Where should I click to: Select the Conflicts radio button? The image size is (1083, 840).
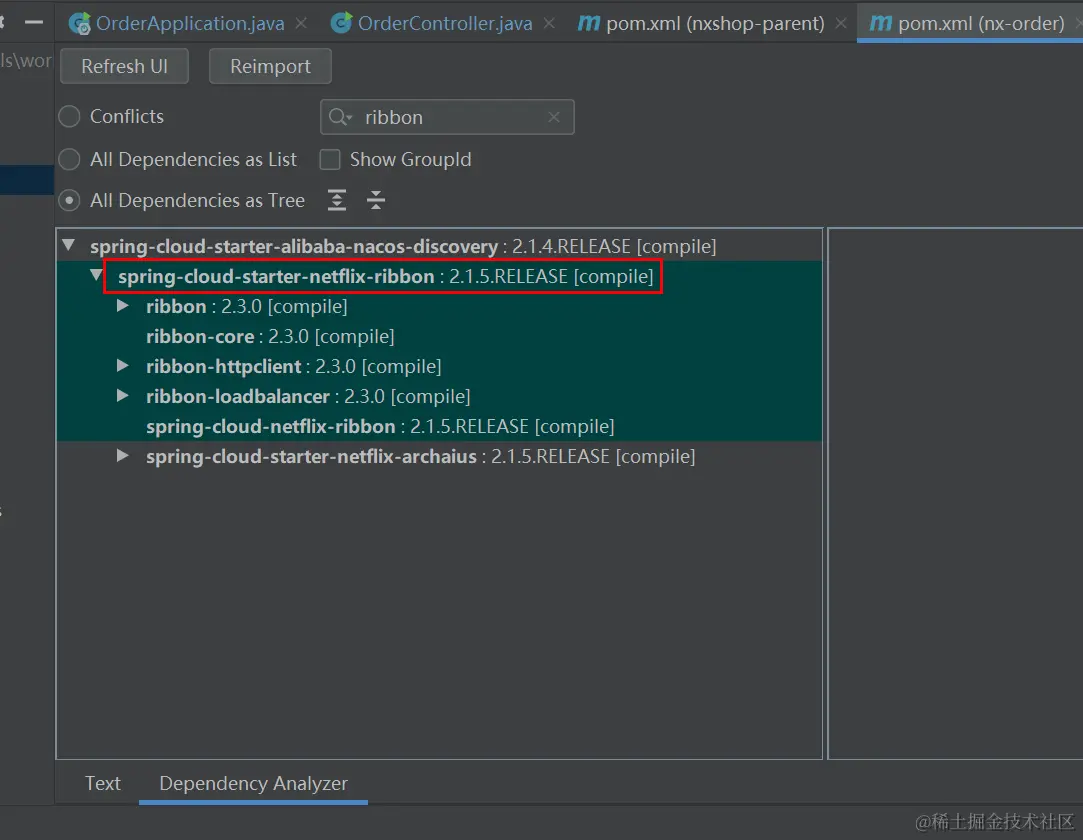pyautogui.click(x=69, y=116)
